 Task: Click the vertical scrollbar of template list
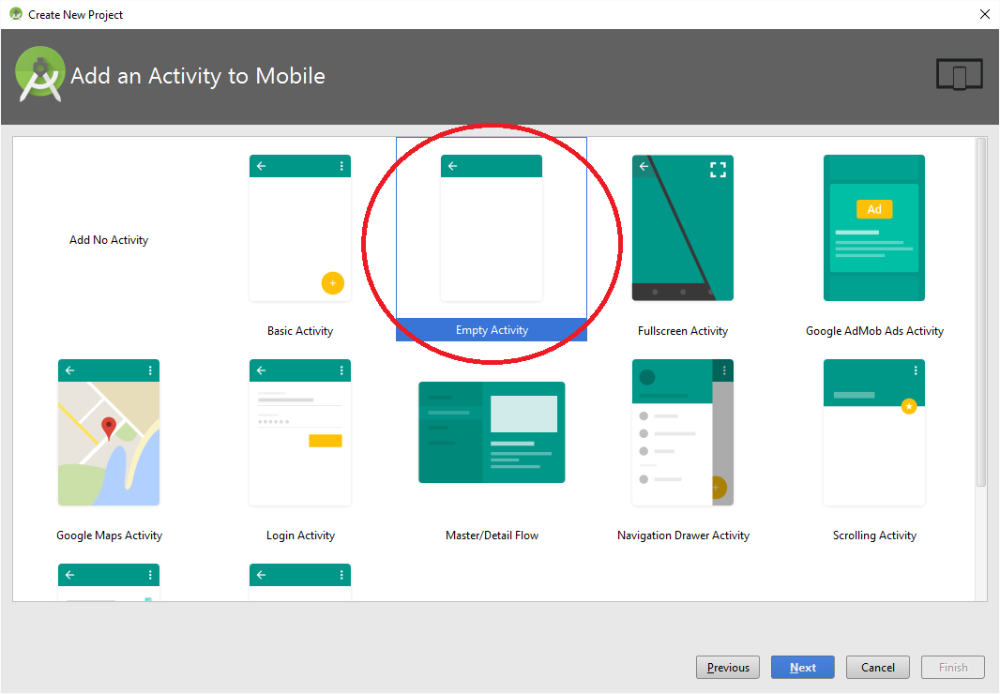point(982,313)
